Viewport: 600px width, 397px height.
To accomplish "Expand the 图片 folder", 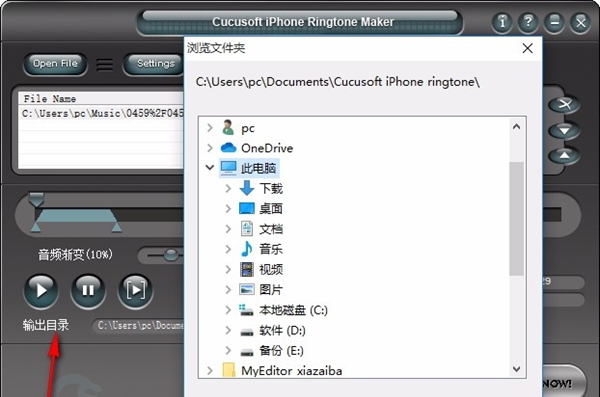I will click(228, 289).
